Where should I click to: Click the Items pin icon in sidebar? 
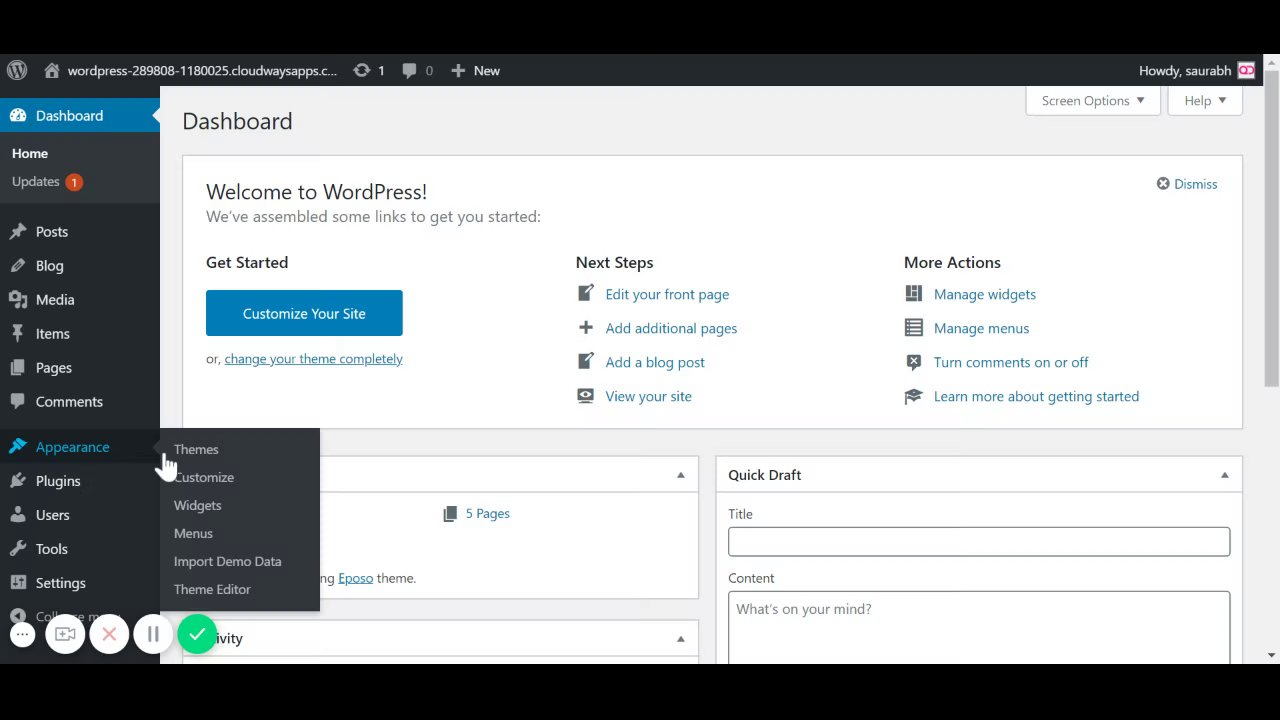(18, 333)
